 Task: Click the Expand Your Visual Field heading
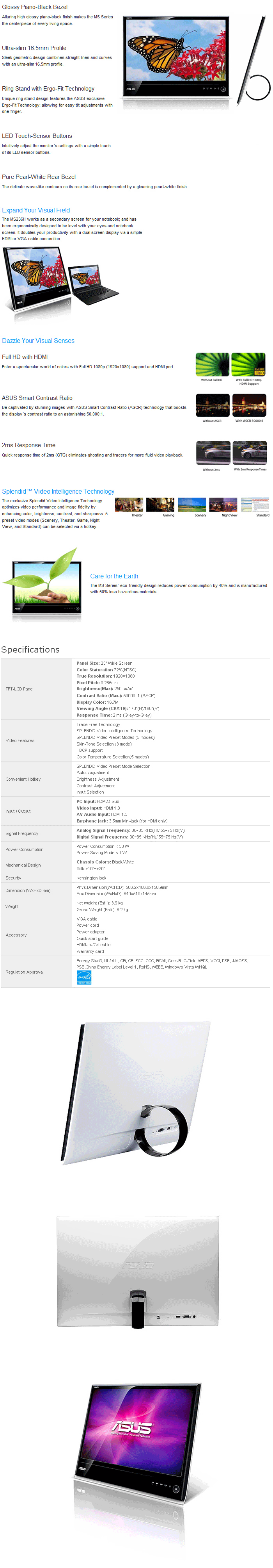(x=36, y=210)
